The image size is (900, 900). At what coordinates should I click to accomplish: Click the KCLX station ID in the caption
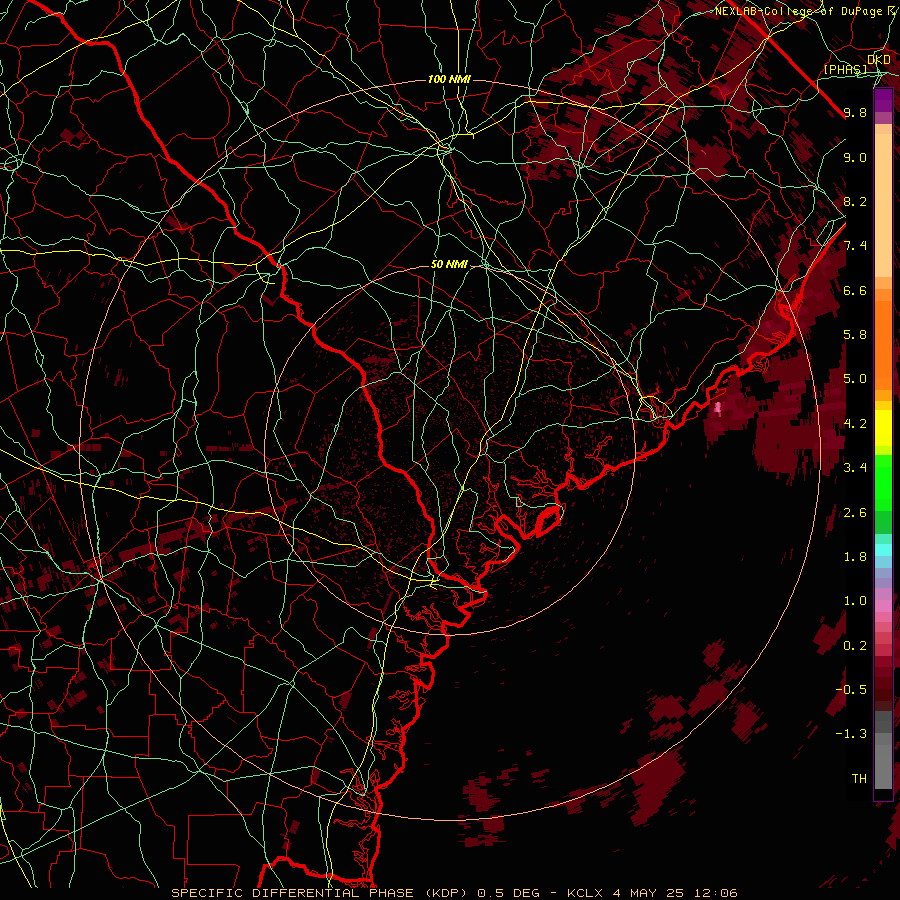584,893
